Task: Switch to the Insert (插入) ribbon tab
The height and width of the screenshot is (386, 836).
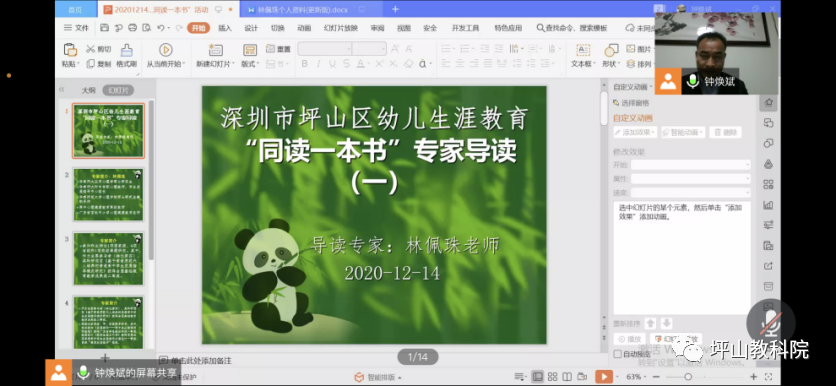Action: coord(225,28)
